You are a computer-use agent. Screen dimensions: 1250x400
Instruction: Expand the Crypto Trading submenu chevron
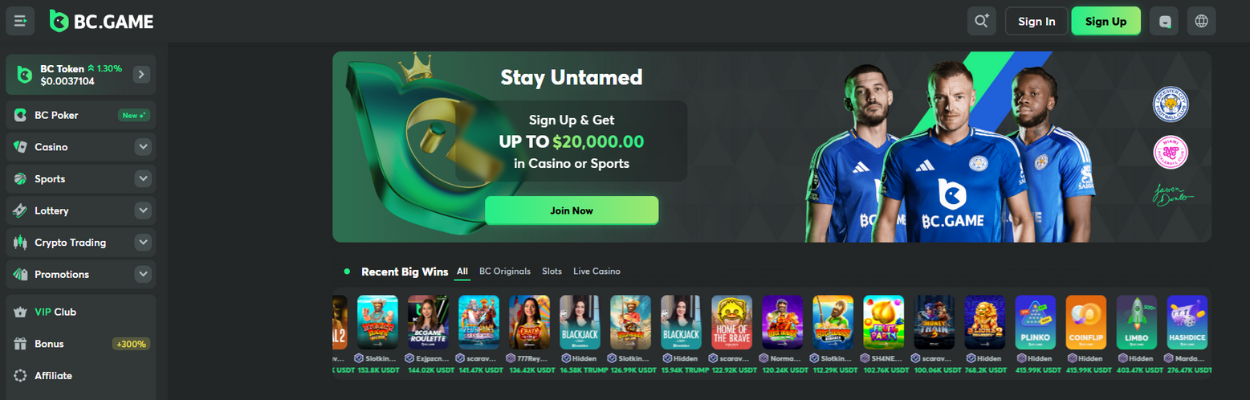(143, 242)
